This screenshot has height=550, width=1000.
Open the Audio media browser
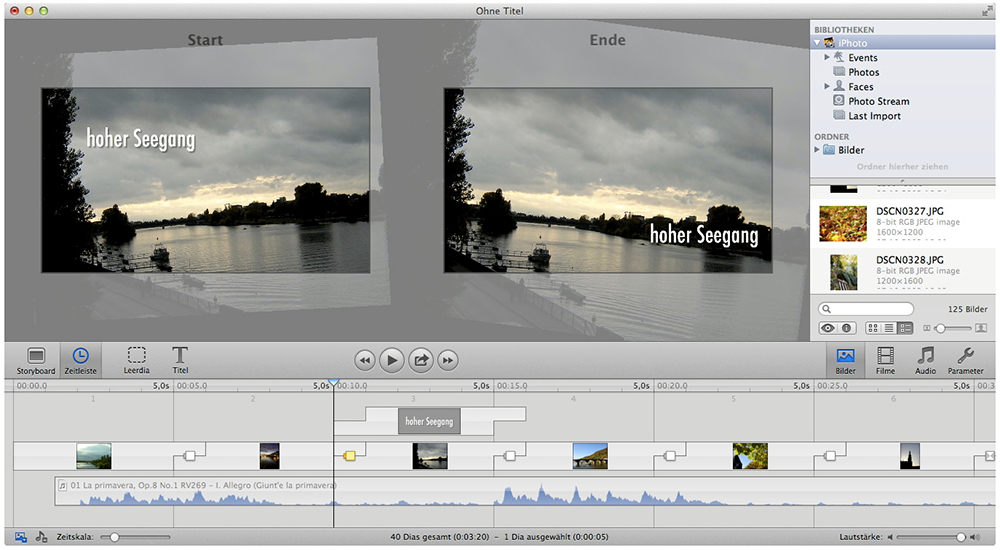[926, 359]
